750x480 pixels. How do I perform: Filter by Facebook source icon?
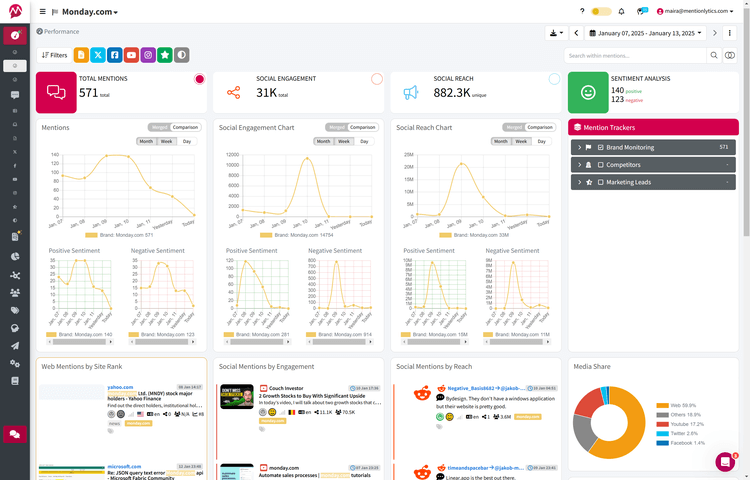point(115,55)
